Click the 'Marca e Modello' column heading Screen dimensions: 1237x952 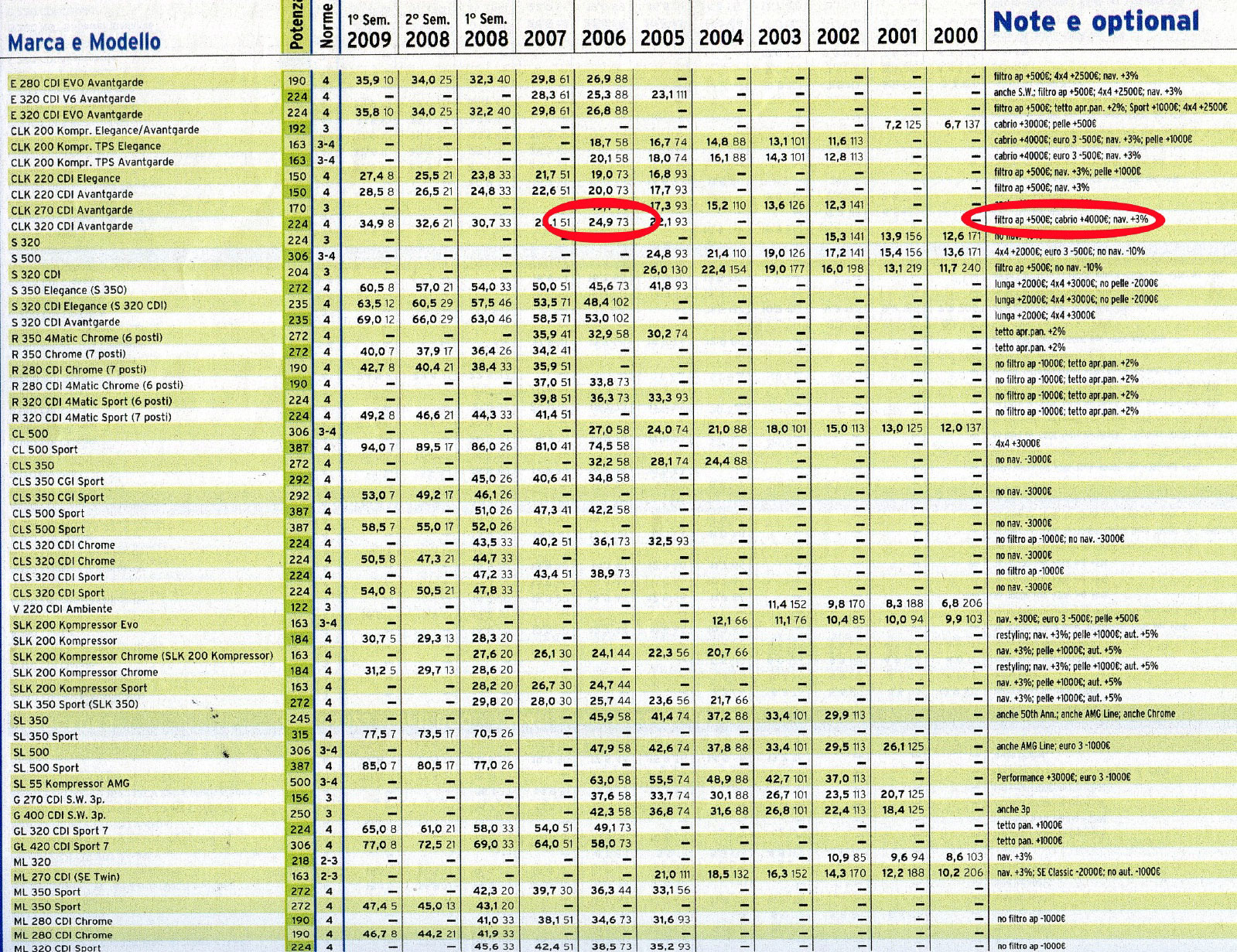84,42
